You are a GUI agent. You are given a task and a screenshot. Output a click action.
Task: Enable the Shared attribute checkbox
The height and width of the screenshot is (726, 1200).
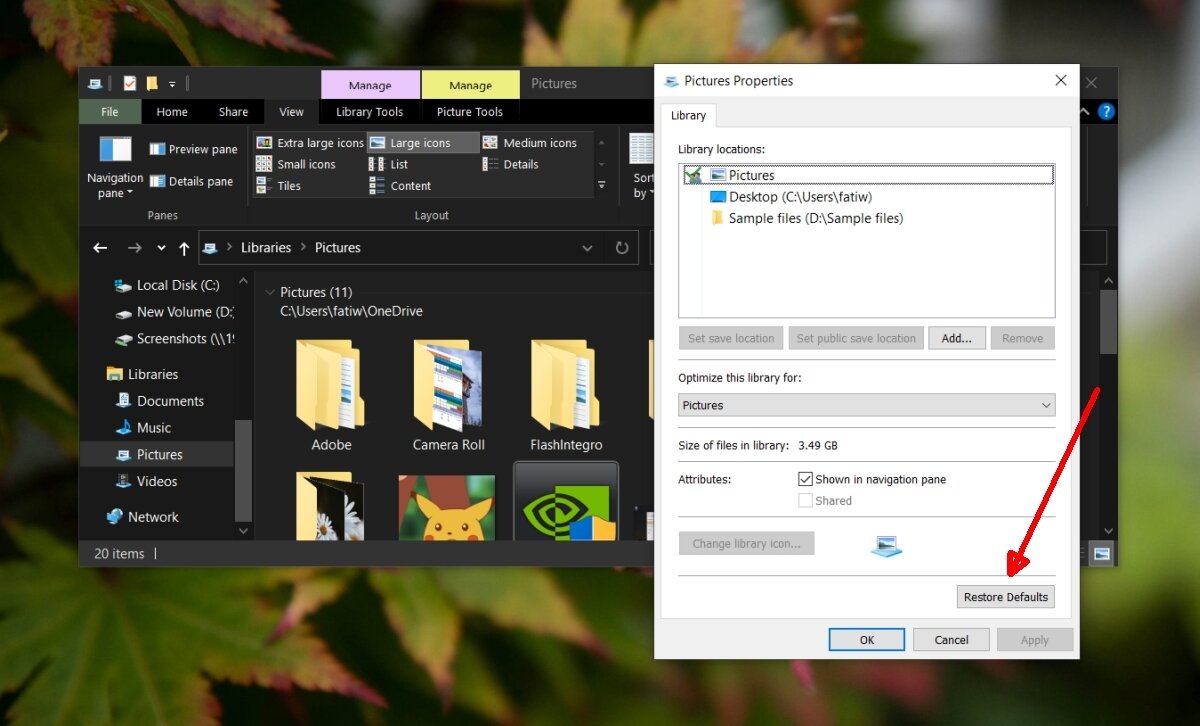(x=805, y=500)
